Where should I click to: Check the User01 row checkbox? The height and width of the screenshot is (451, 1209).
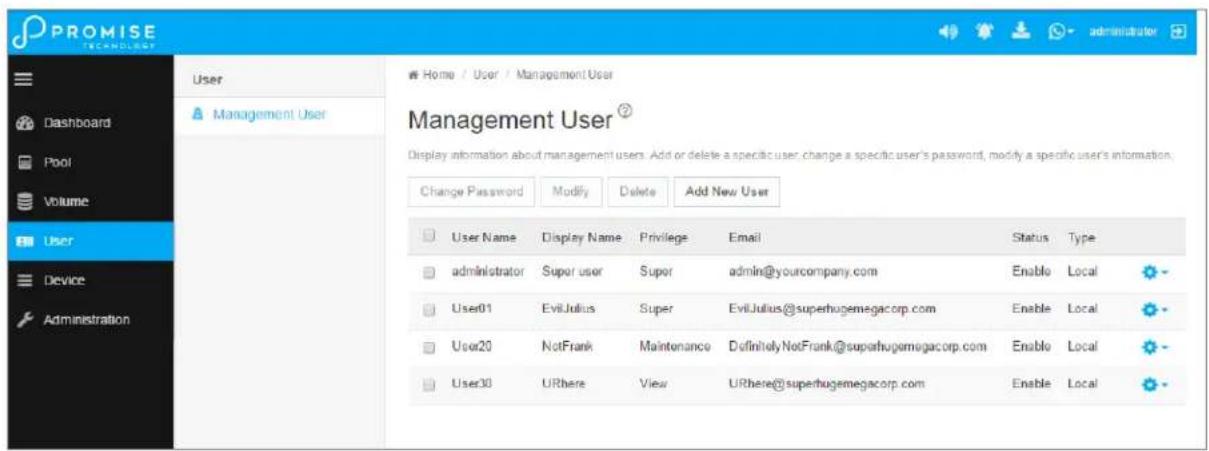pyautogui.click(x=430, y=310)
